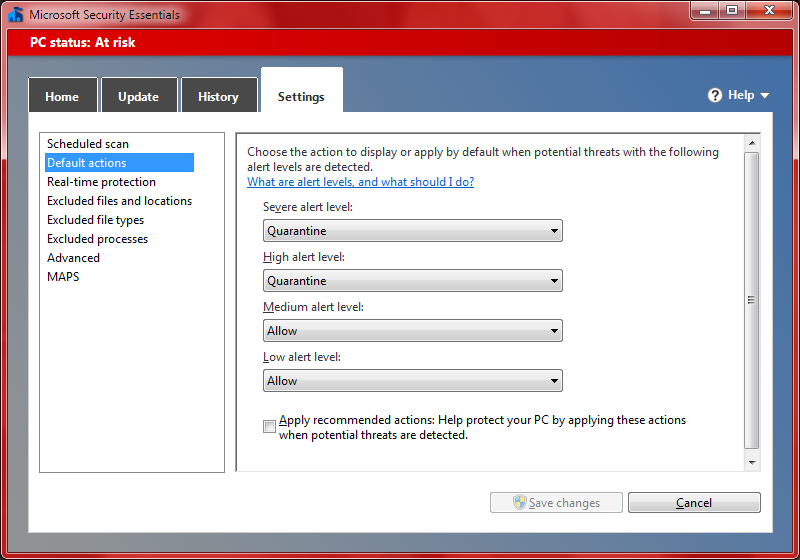Screen dimensions: 800x560
Task: Open Excluded file types settings
Action: point(95,220)
